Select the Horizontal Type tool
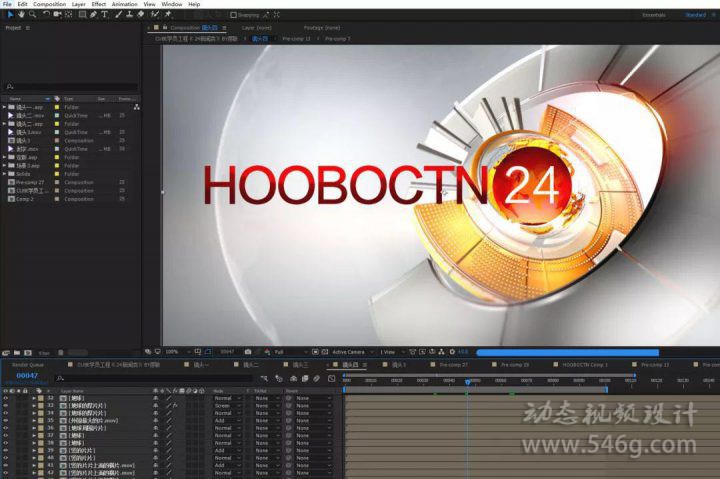 [x=104, y=15]
